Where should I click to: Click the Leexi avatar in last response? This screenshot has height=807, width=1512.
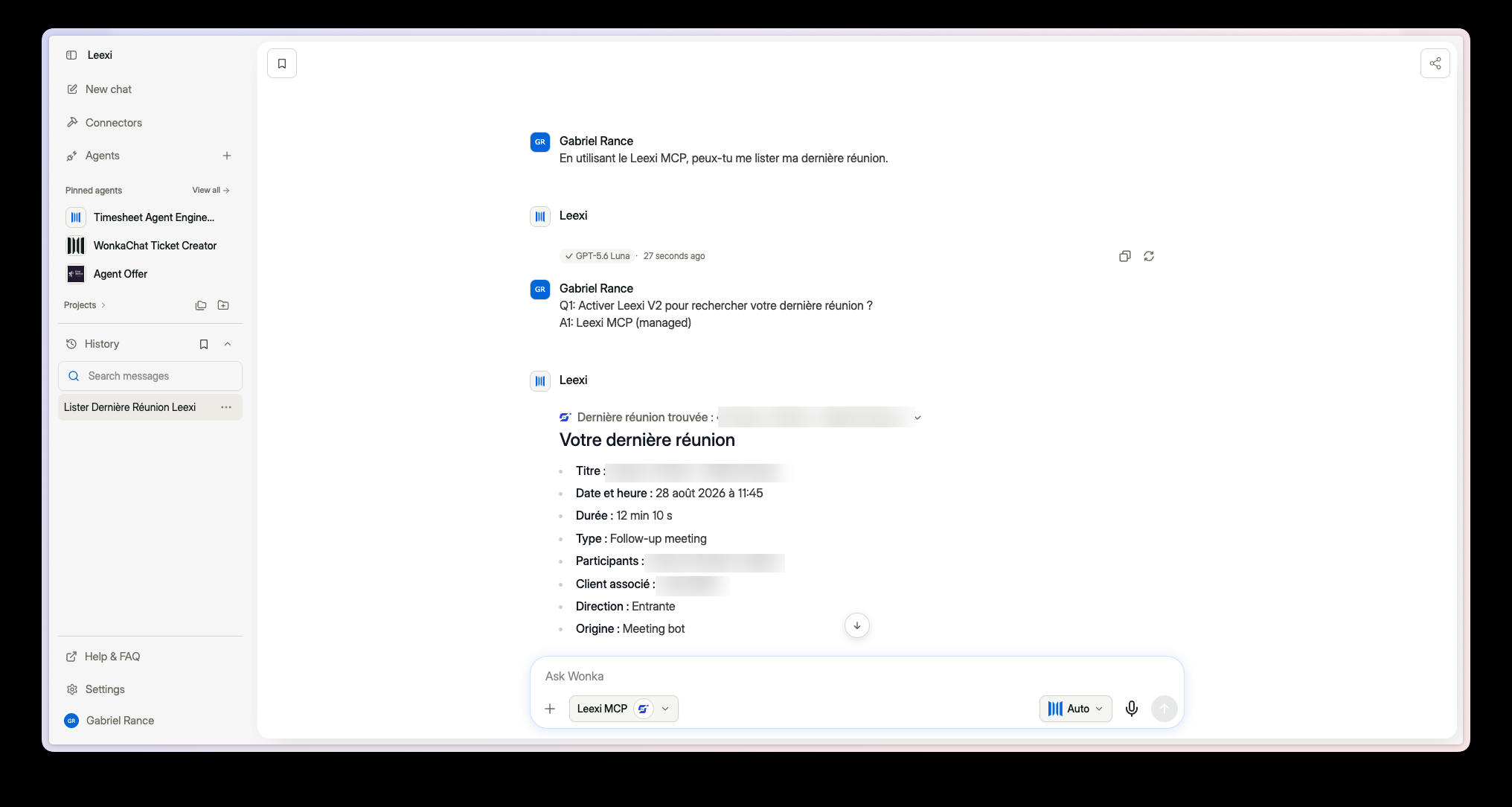pos(540,381)
